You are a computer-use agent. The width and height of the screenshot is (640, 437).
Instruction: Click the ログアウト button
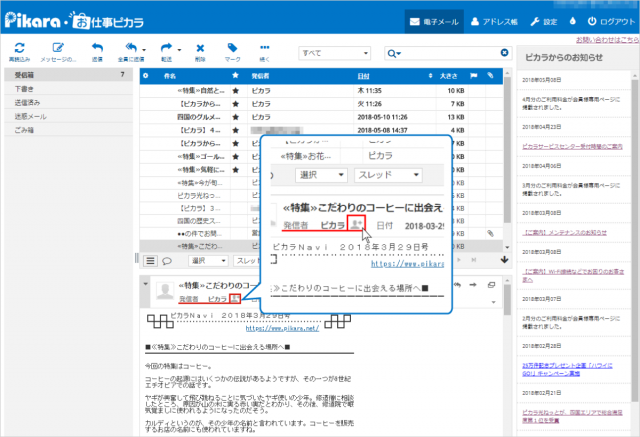point(612,21)
